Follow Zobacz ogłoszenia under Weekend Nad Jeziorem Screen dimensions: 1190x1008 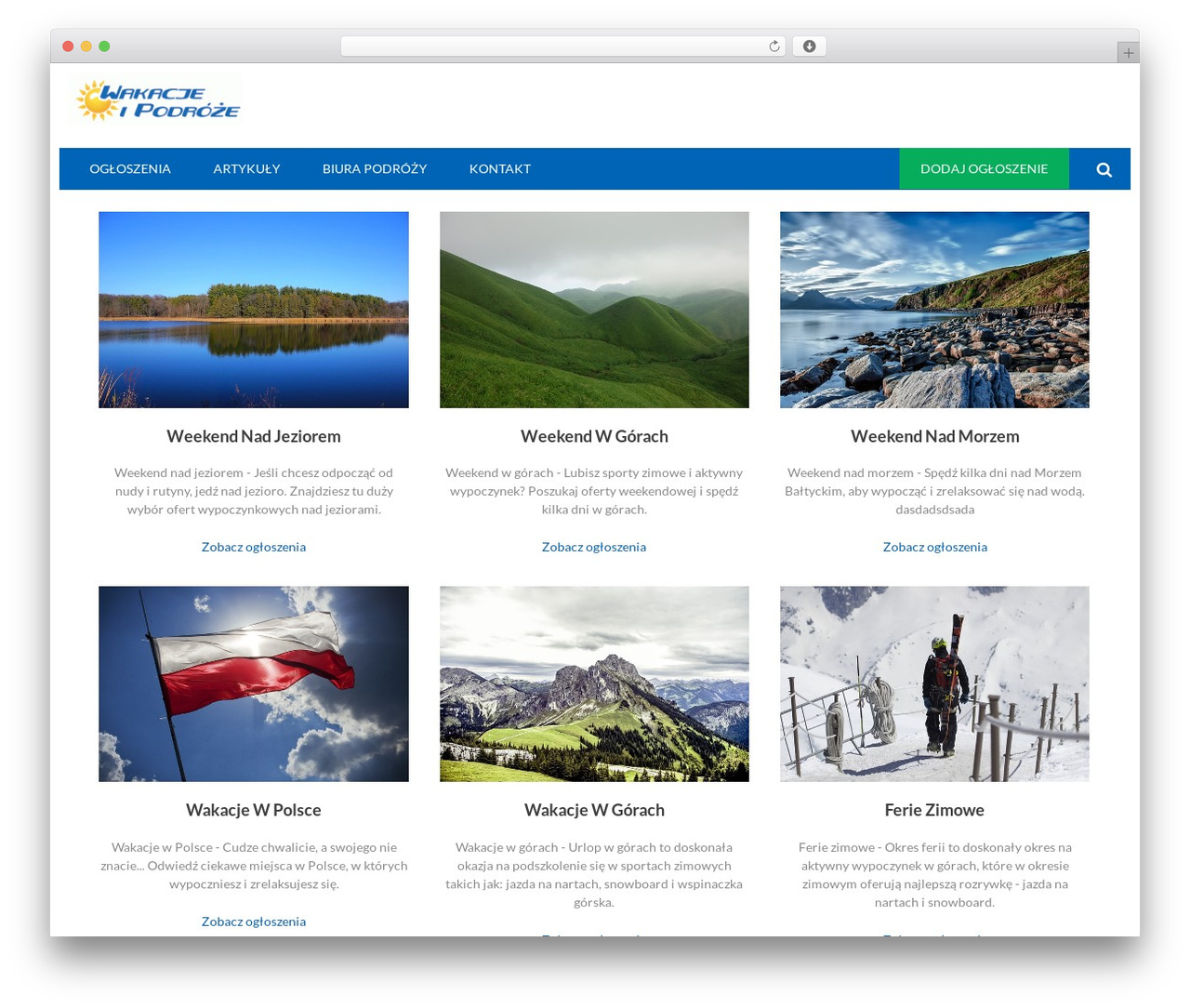(x=254, y=547)
